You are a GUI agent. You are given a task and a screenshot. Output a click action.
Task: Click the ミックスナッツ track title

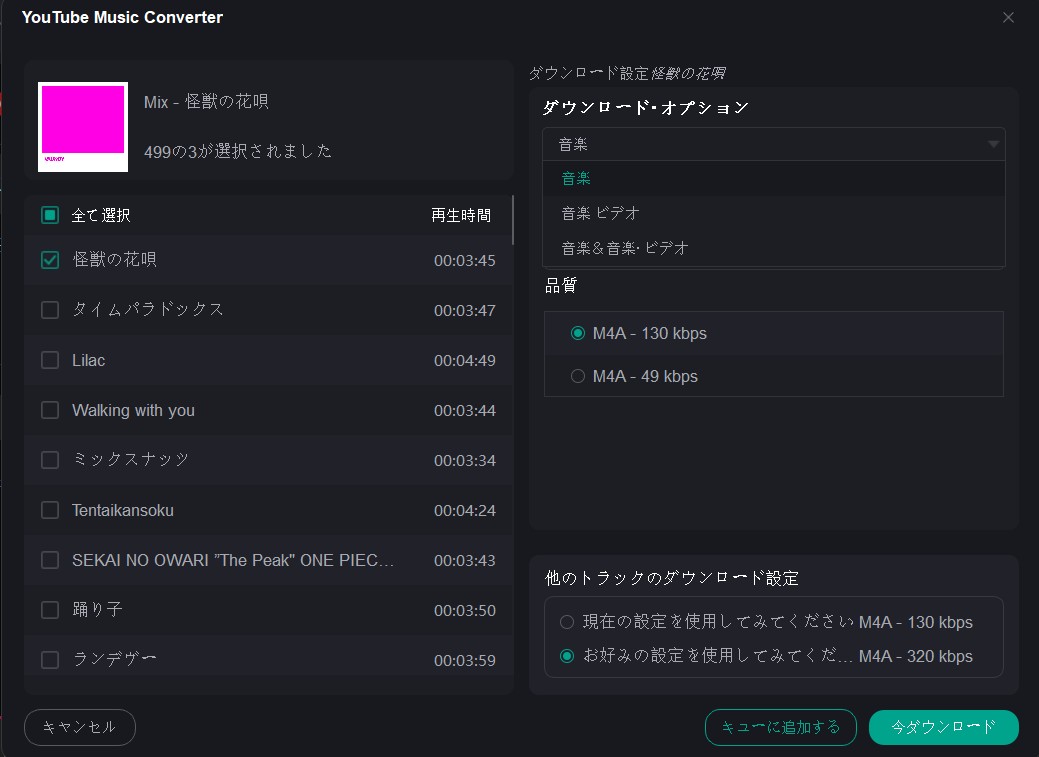131,459
